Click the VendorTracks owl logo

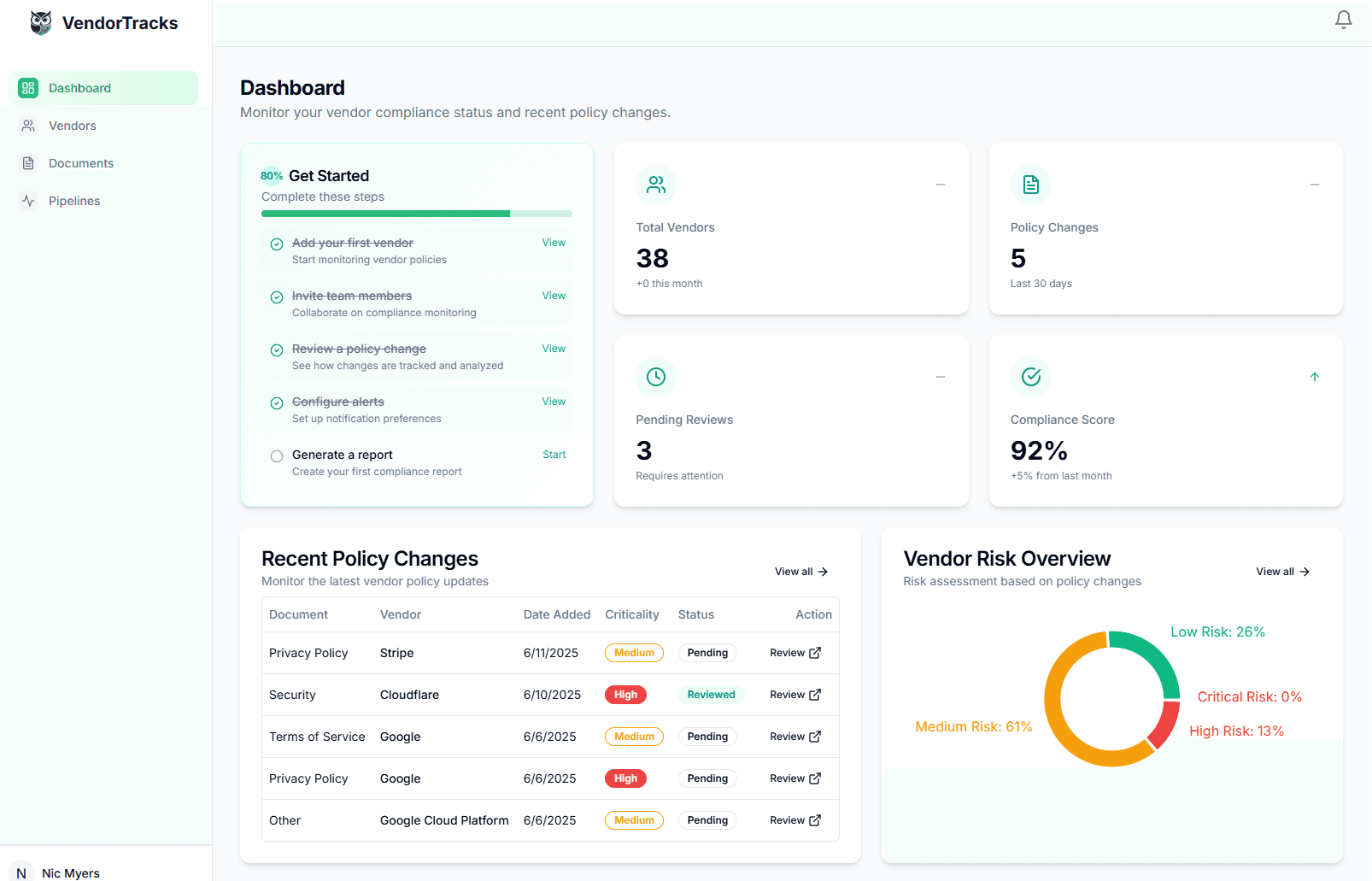click(x=40, y=23)
